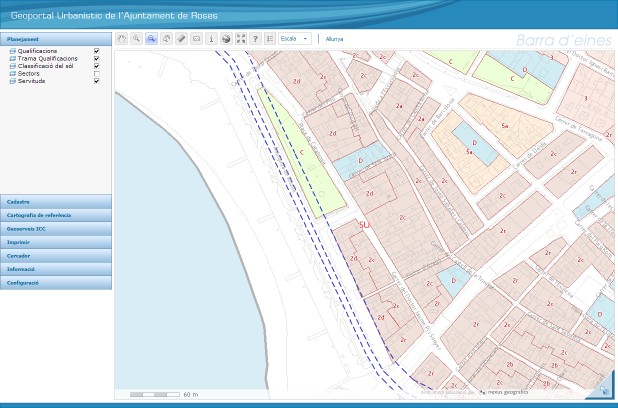Uncheck the Qualificacions layer checkbox
The image size is (618, 408).
pyautogui.click(x=96, y=50)
